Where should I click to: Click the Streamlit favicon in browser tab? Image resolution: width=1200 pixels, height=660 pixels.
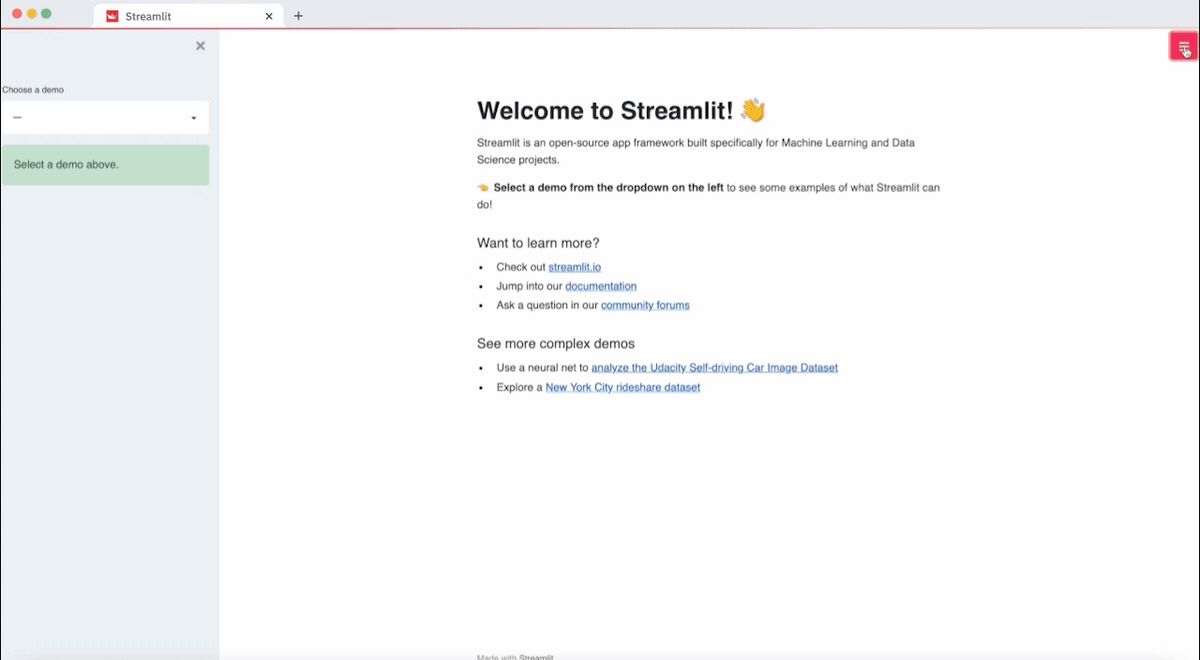(111, 16)
